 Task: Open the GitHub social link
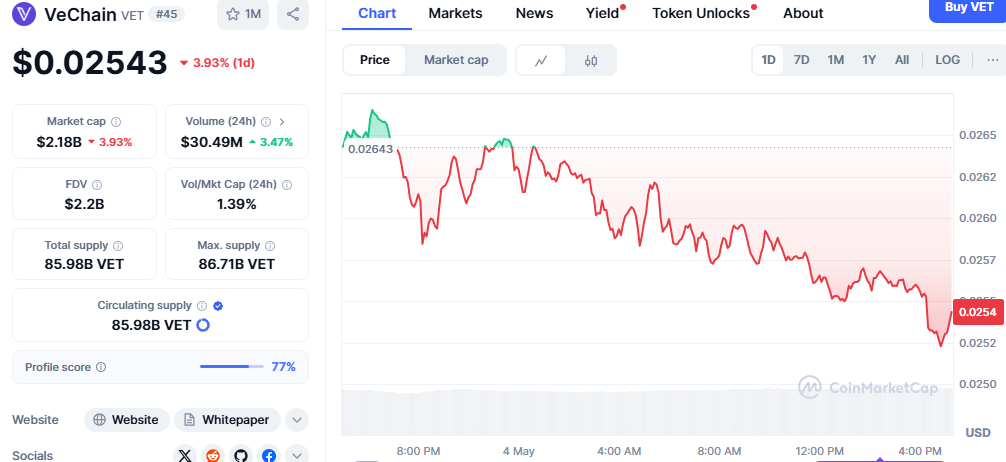[241, 455]
